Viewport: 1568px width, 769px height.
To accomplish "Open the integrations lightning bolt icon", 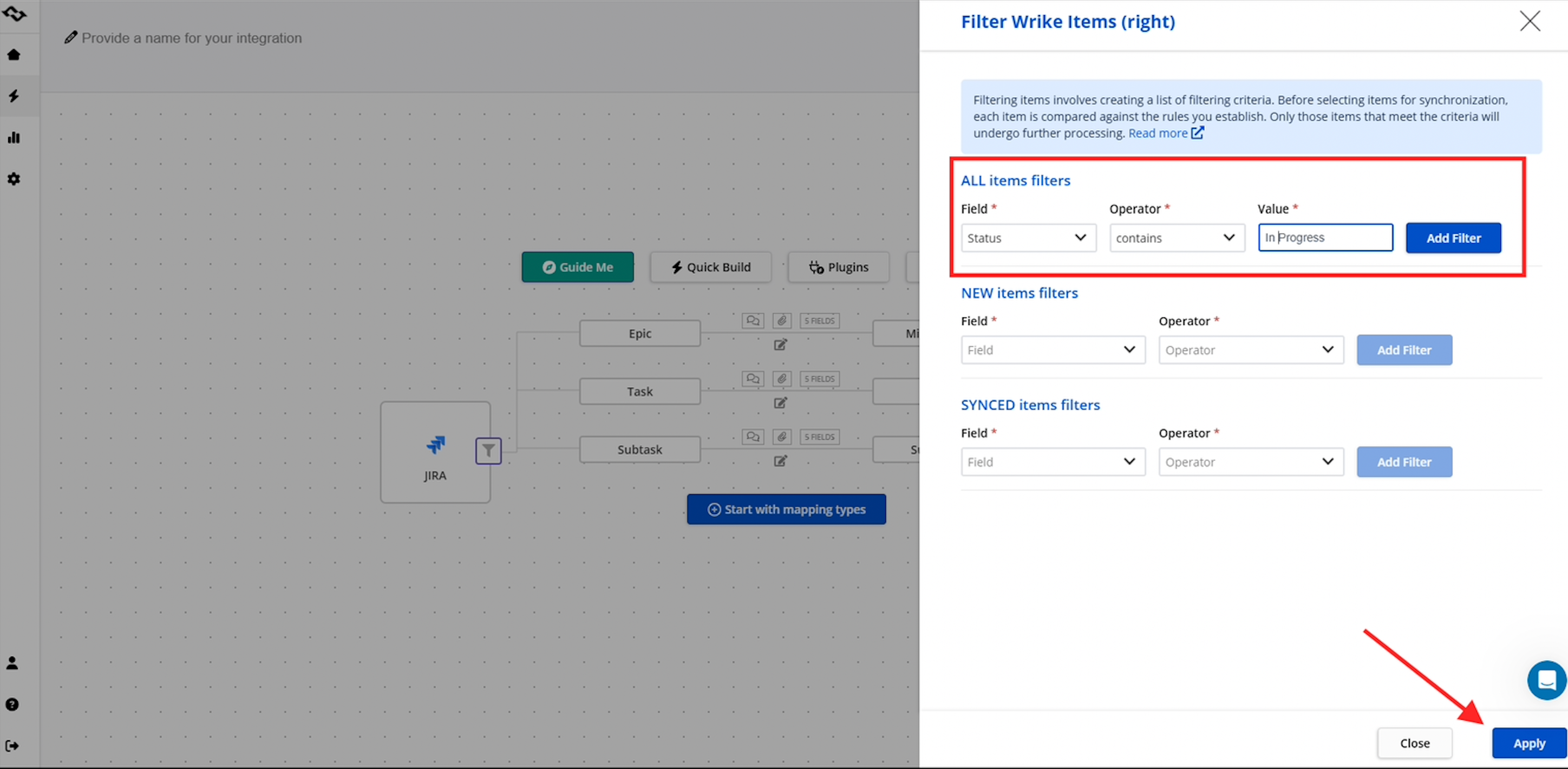I will (14, 96).
